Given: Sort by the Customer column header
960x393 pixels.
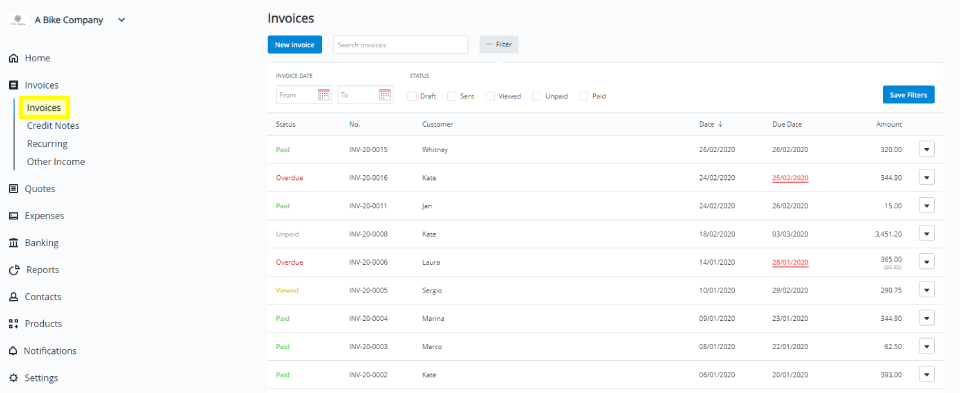Looking at the screenshot, I should [x=437, y=124].
